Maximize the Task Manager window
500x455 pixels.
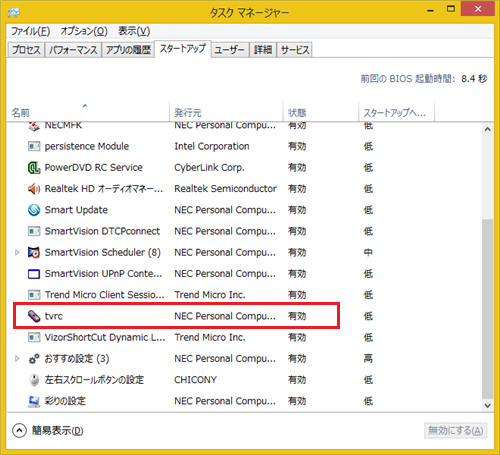pos(451,9)
